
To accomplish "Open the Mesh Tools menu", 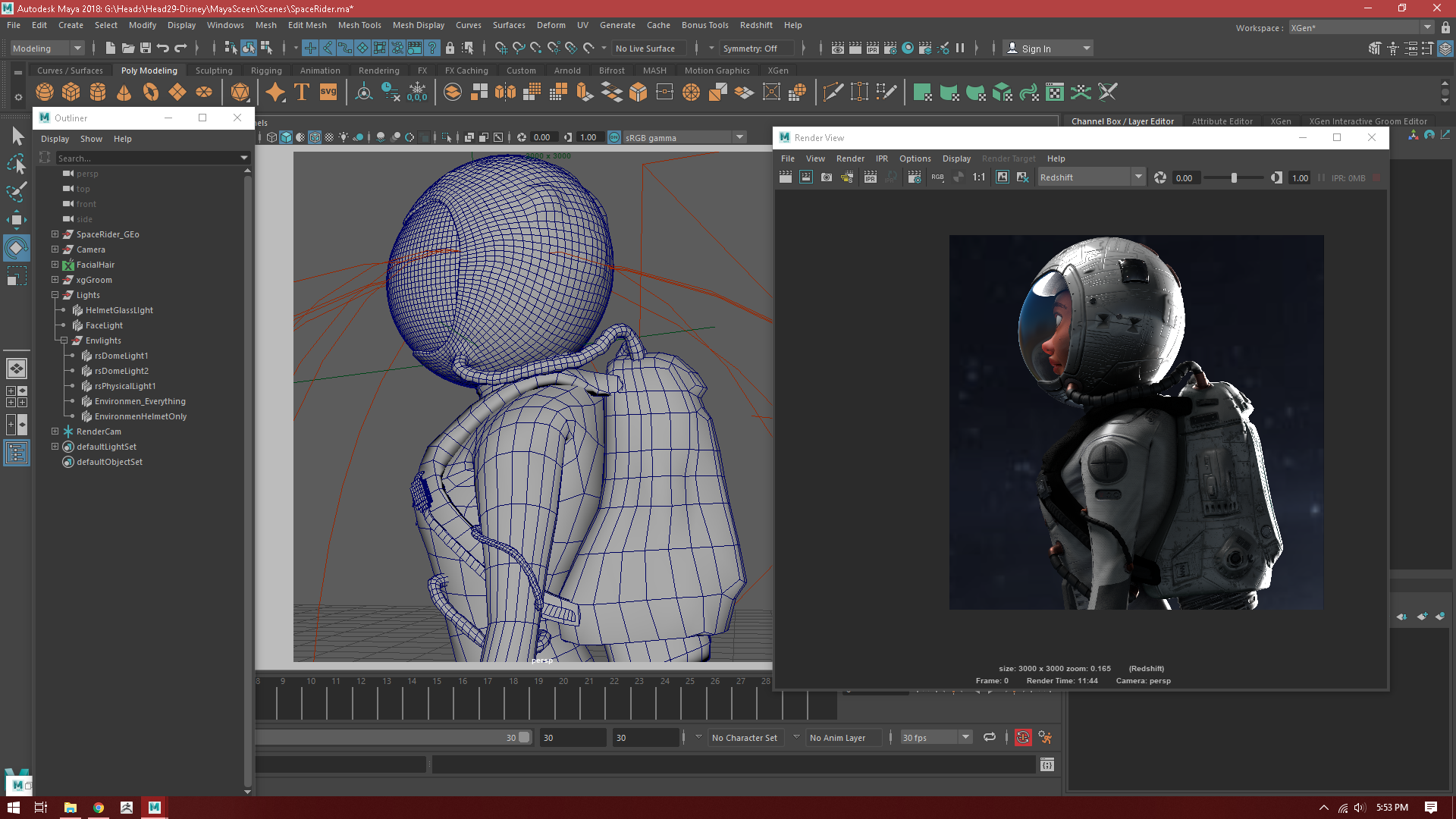I will [x=359, y=25].
